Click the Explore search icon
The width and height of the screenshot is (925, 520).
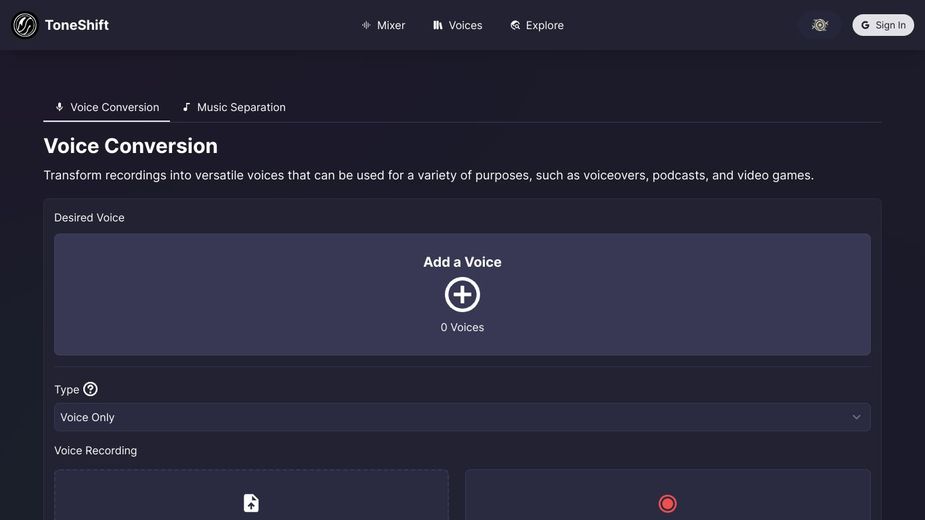tap(515, 25)
